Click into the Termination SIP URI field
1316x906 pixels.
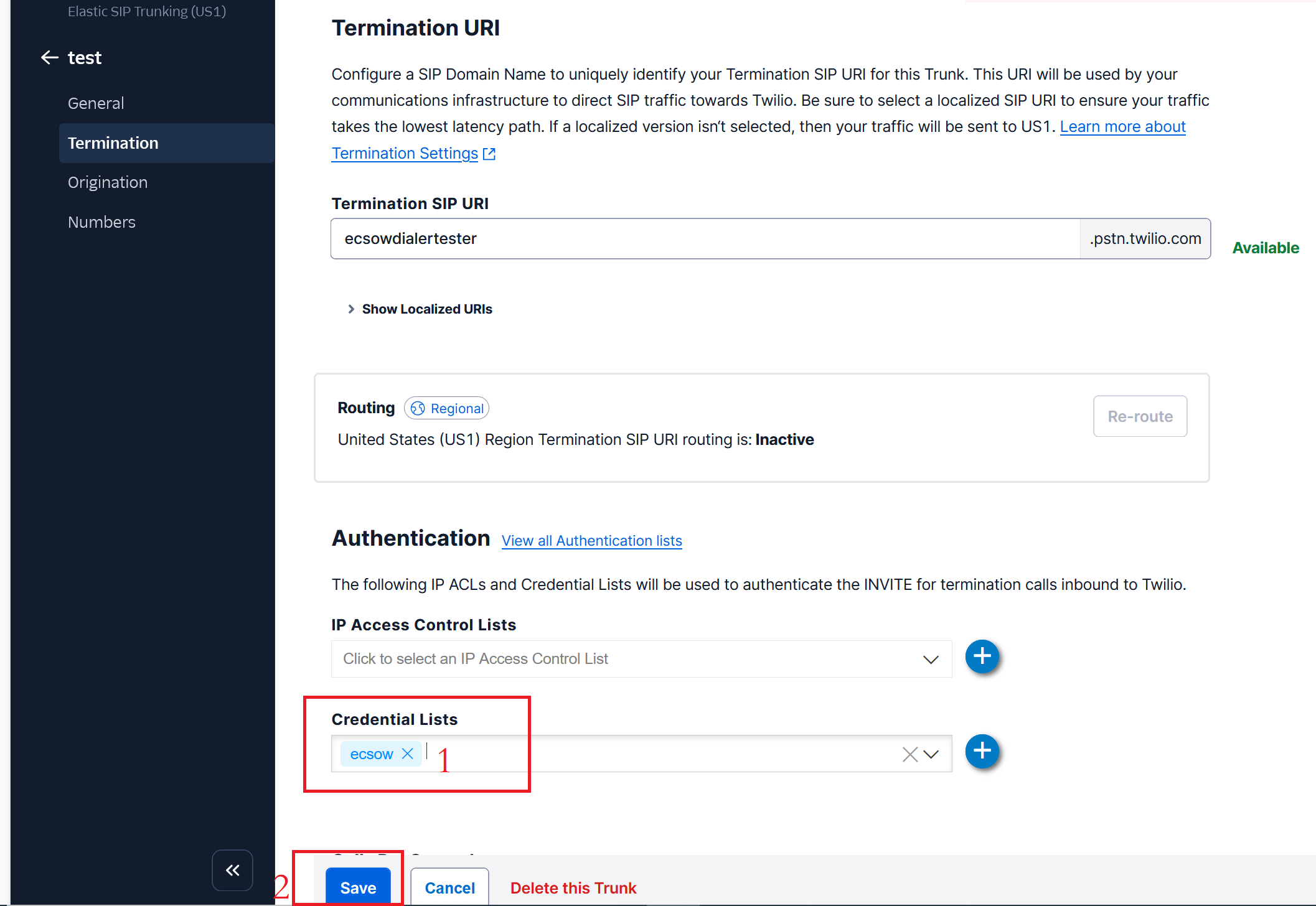(703, 239)
